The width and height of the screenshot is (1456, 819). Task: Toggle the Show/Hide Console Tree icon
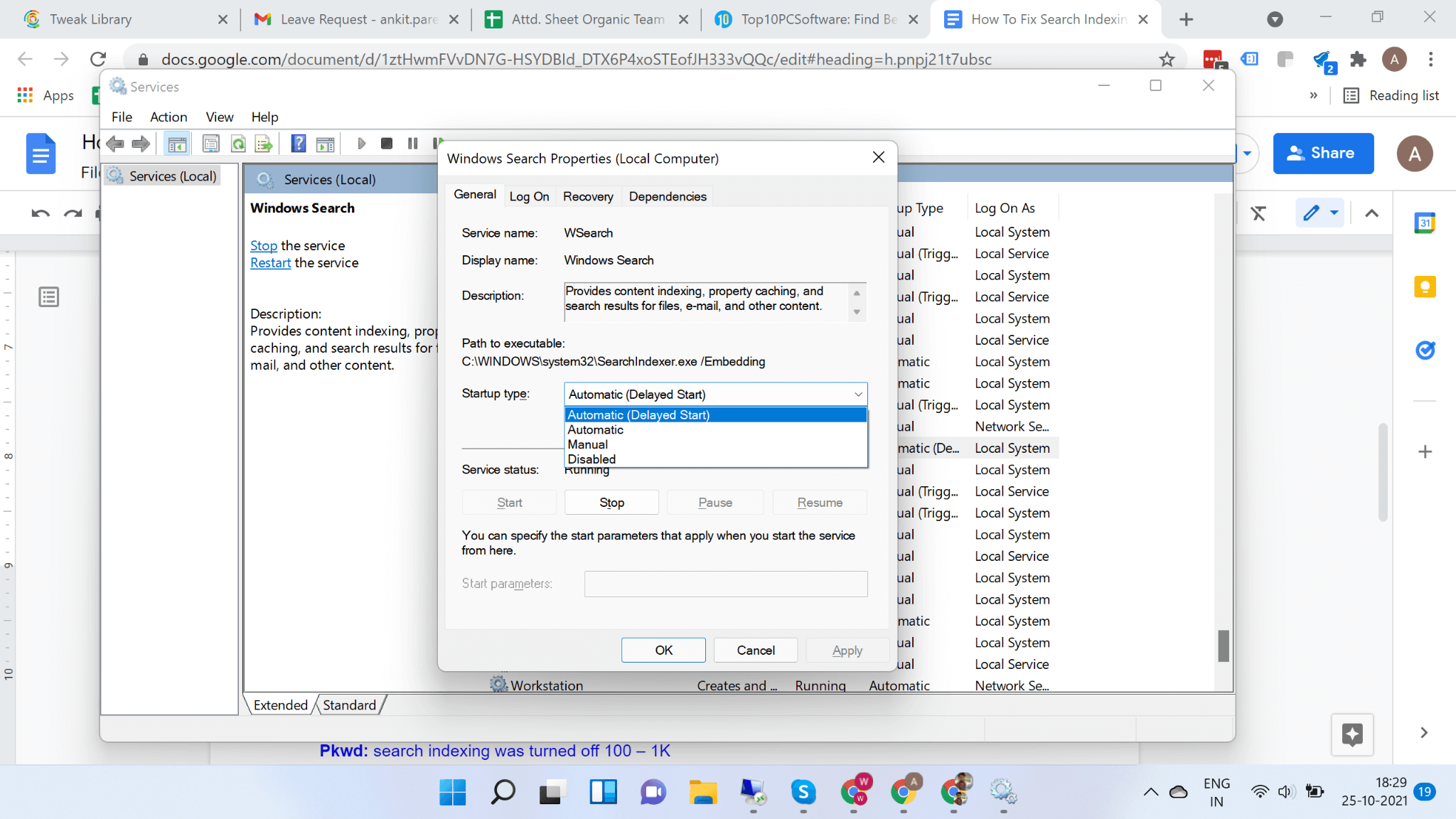tap(177, 143)
